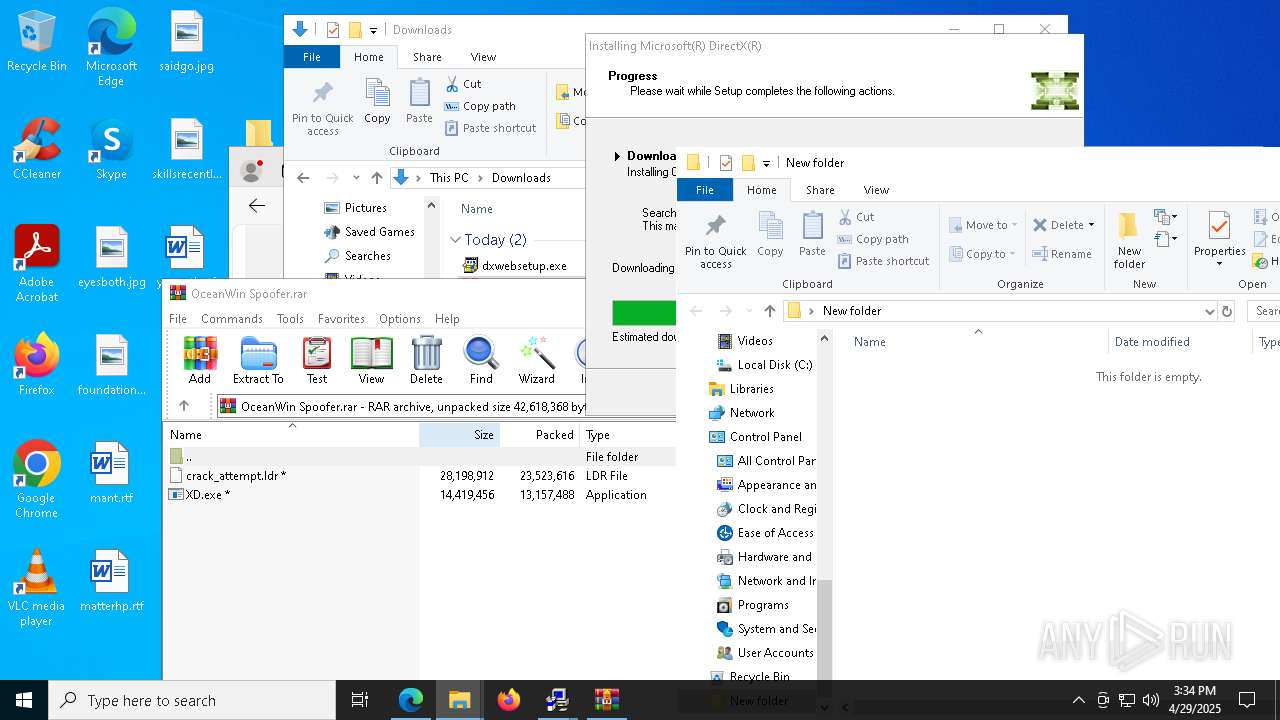Click New folder button in ribbon
The width and height of the screenshot is (1280, 720).
pyautogui.click(x=1129, y=241)
